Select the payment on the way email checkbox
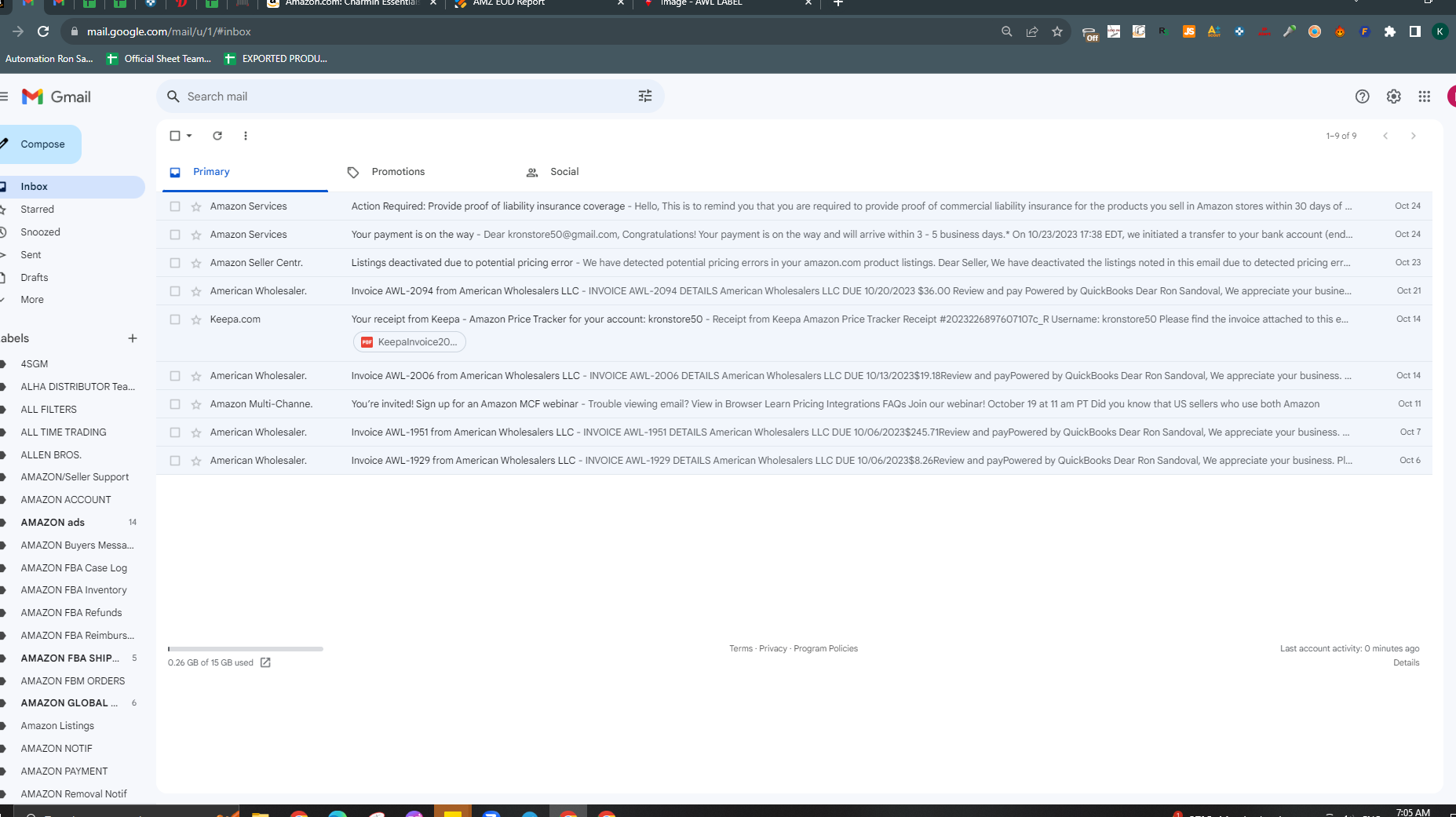 pos(175,235)
